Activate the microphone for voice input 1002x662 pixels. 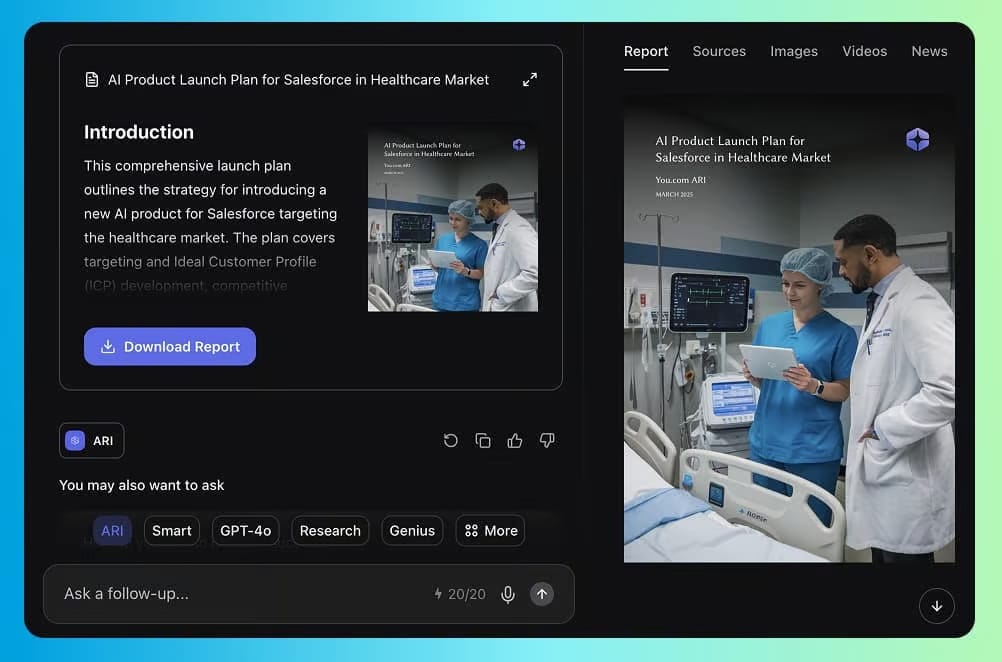point(508,594)
